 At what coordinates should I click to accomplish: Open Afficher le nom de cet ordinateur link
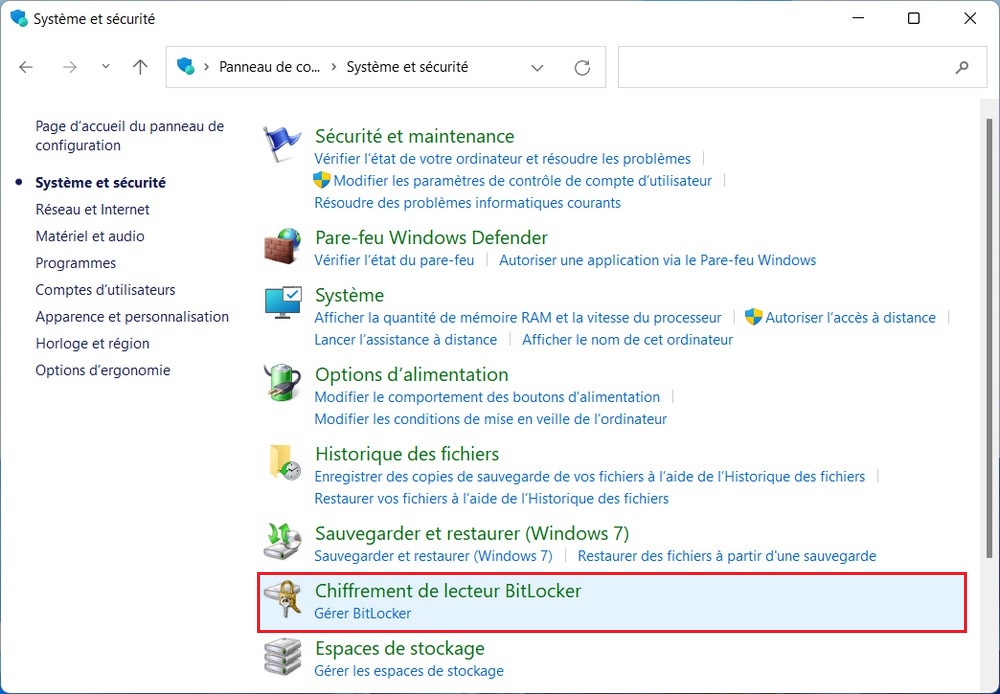[x=628, y=339]
